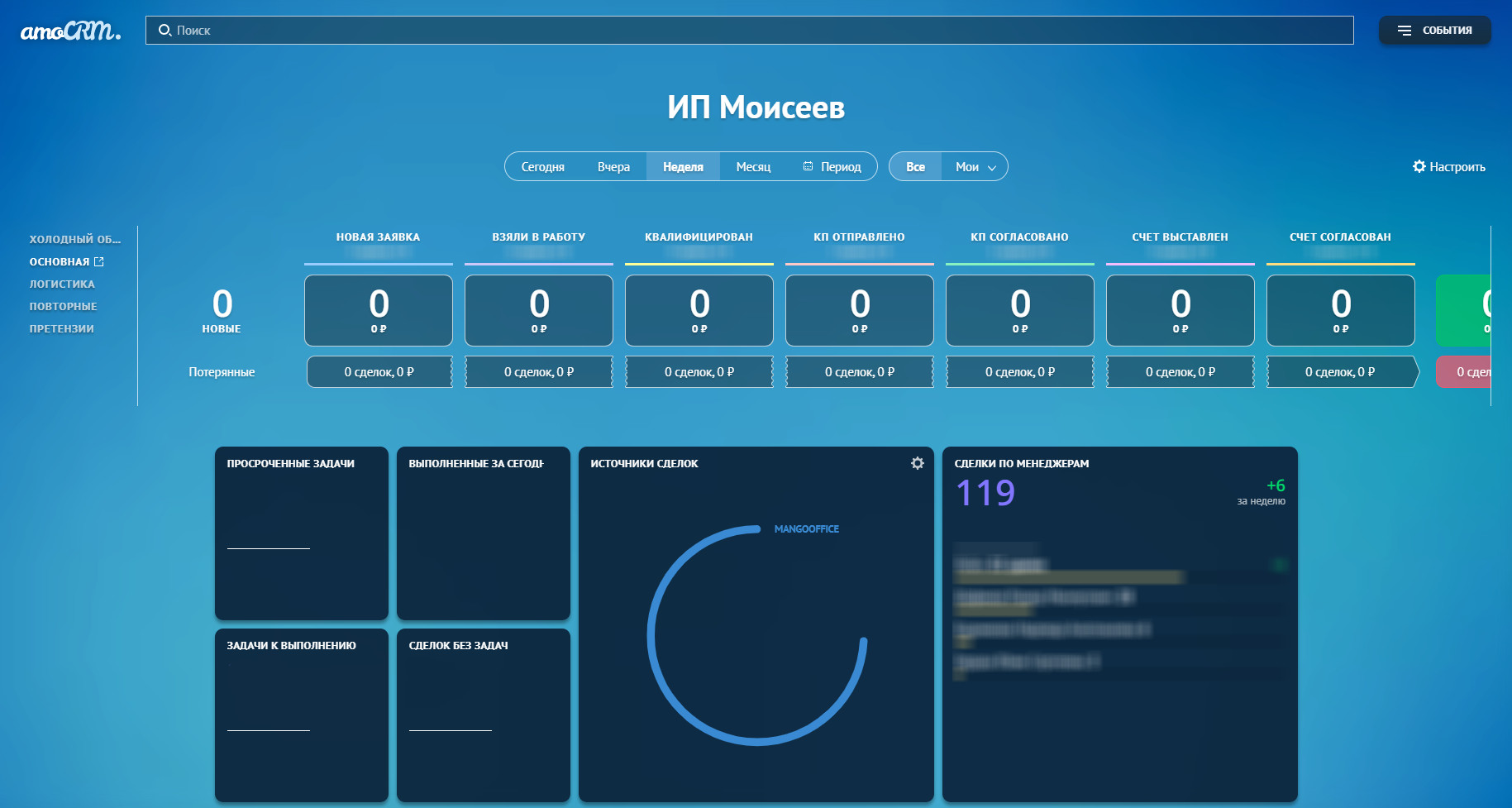Viewport: 1512px width, 808px height.
Task: Click the amoCRM logo
Action: (70, 31)
